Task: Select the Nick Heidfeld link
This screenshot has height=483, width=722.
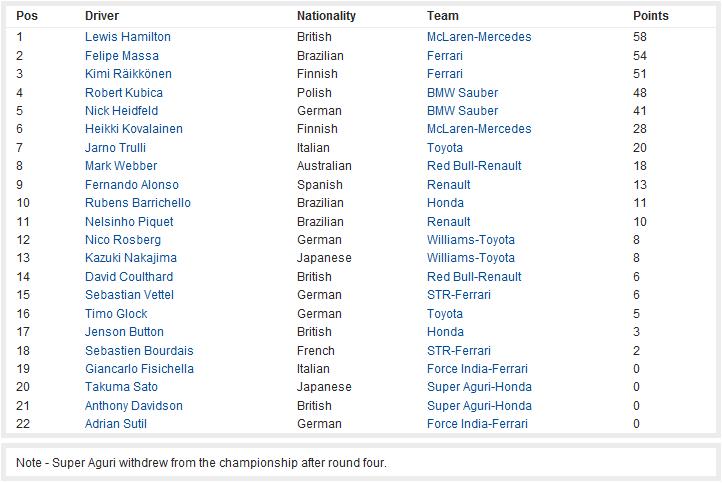Action: tap(121, 111)
